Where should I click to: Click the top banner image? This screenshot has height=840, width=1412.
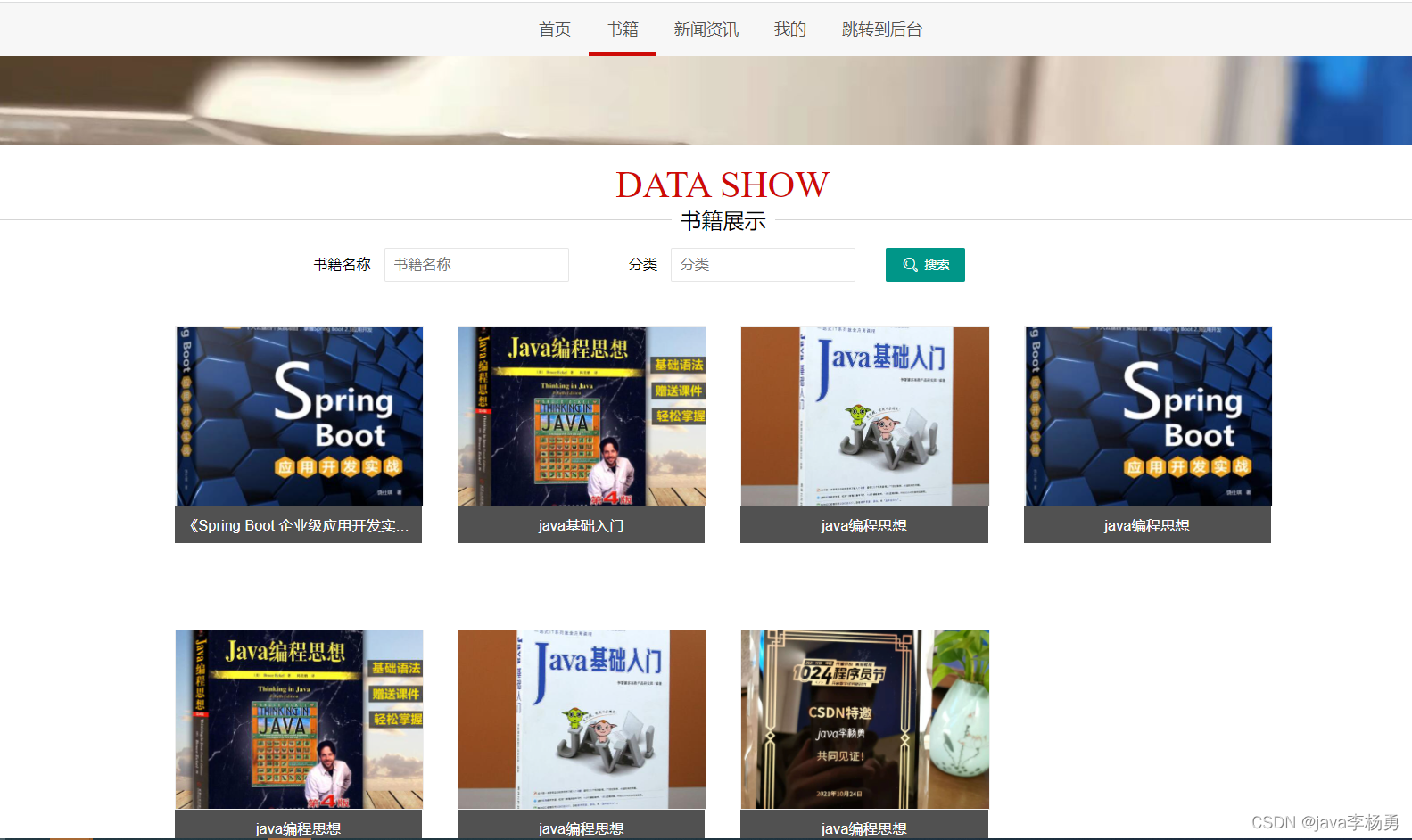tap(706, 101)
